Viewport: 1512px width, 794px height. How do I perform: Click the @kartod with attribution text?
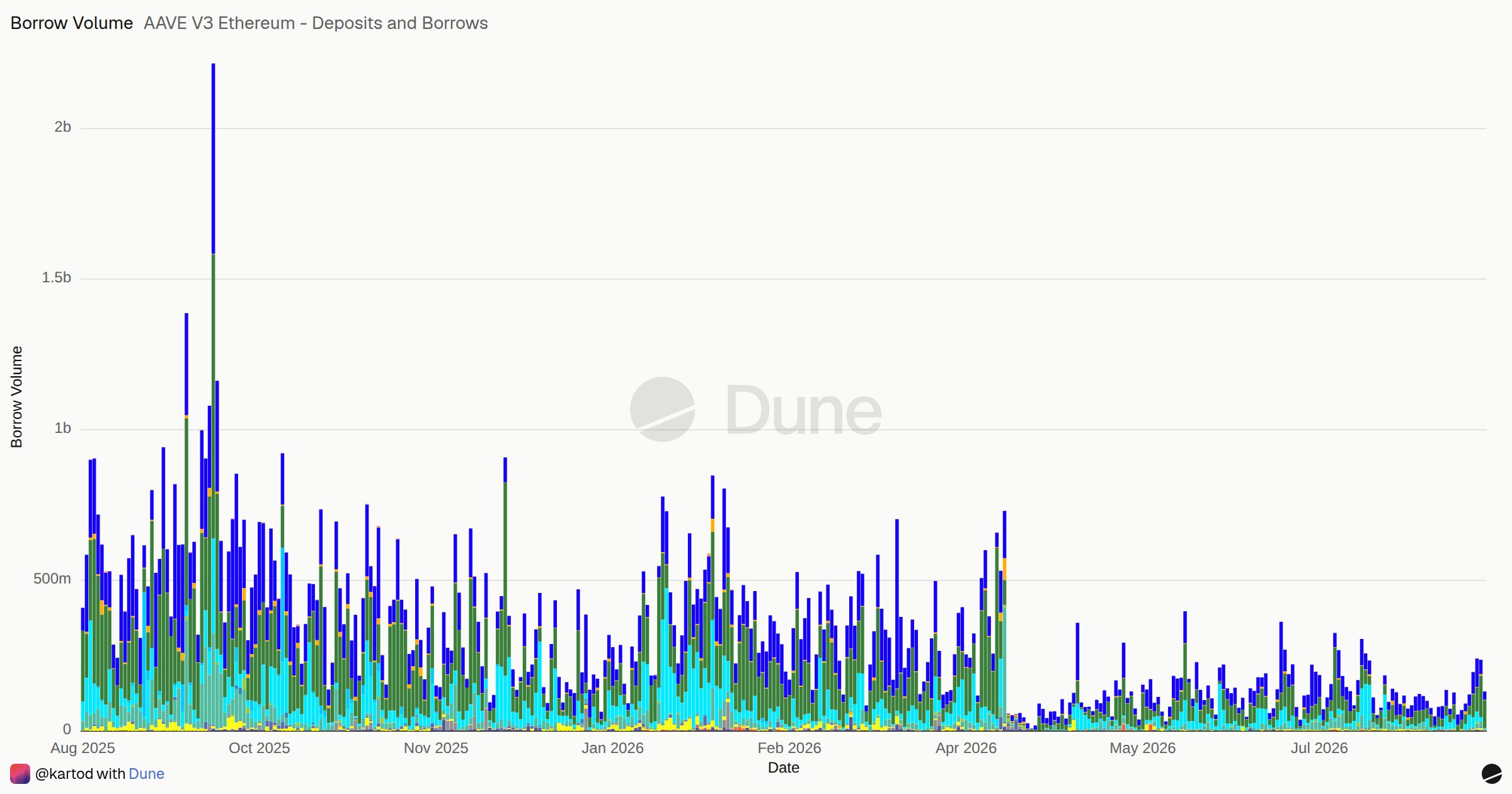point(80,774)
